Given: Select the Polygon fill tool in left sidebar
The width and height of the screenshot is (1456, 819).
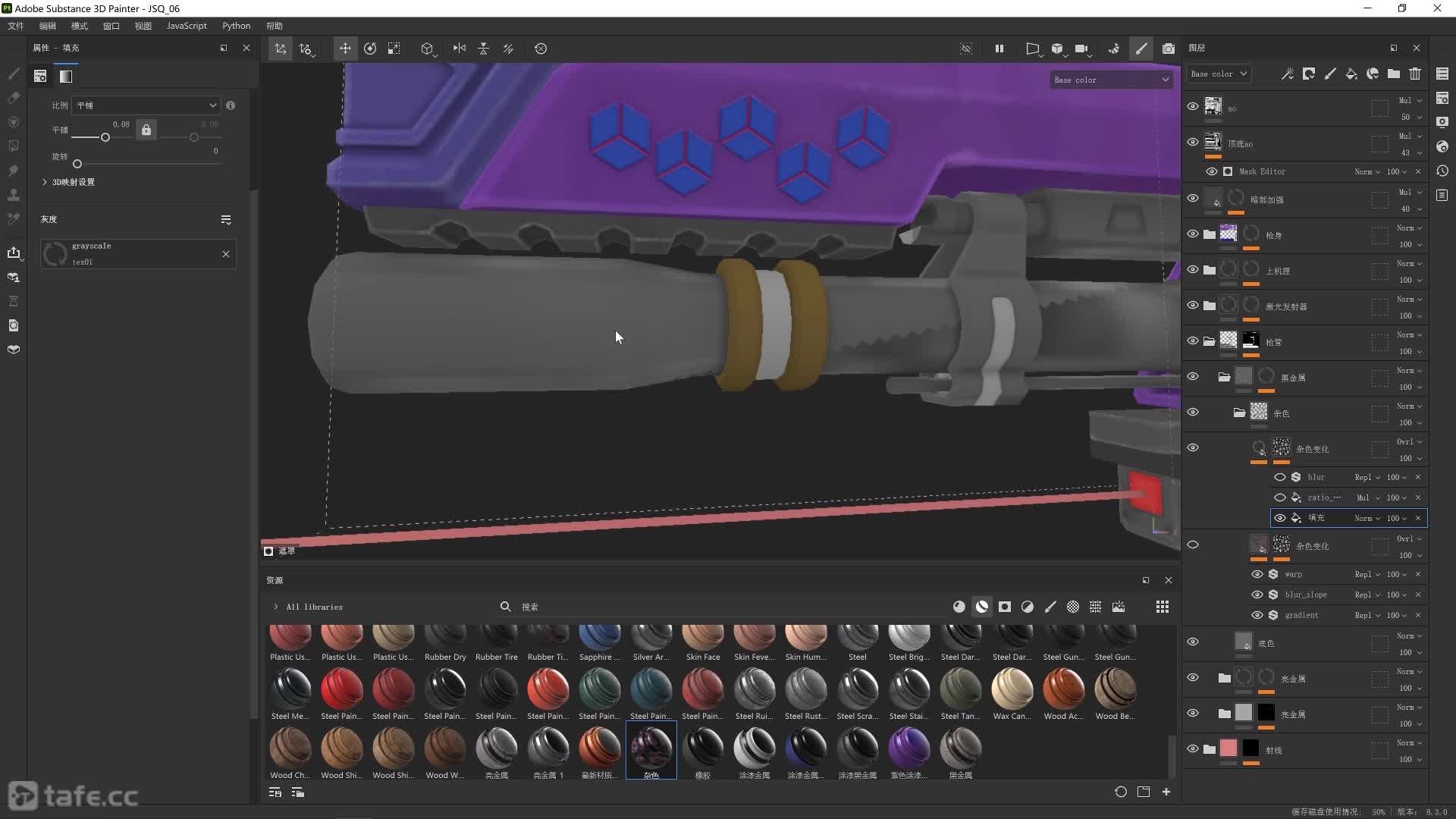Looking at the screenshot, I should pyautogui.click(x=13, y=146).
